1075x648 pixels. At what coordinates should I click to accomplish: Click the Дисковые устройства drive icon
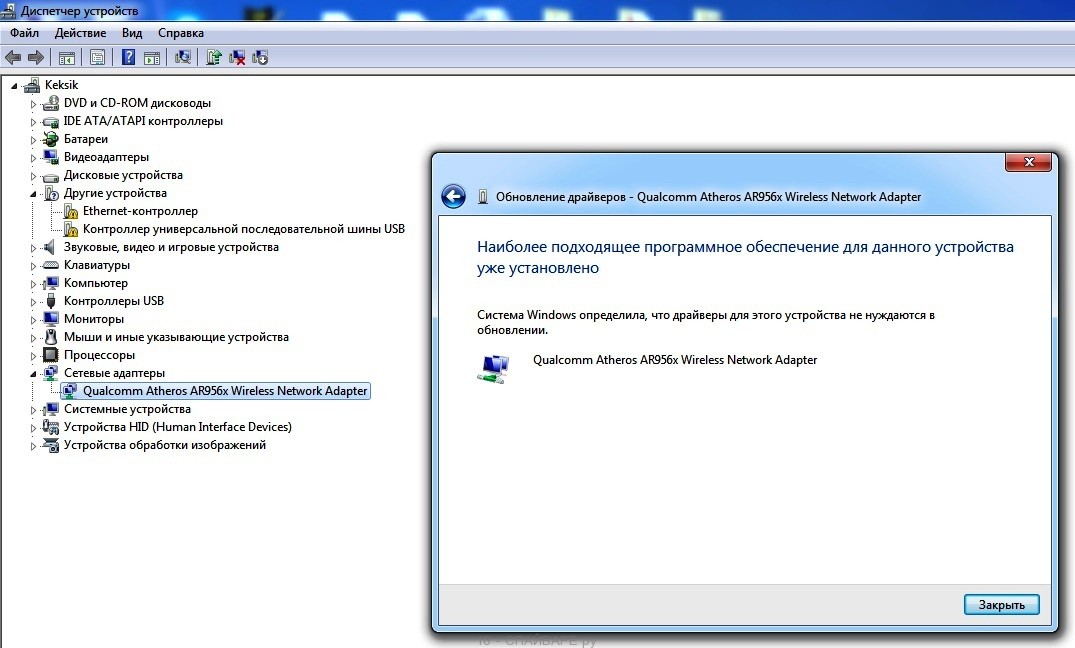pyautogui.click(x=51, y=176)
